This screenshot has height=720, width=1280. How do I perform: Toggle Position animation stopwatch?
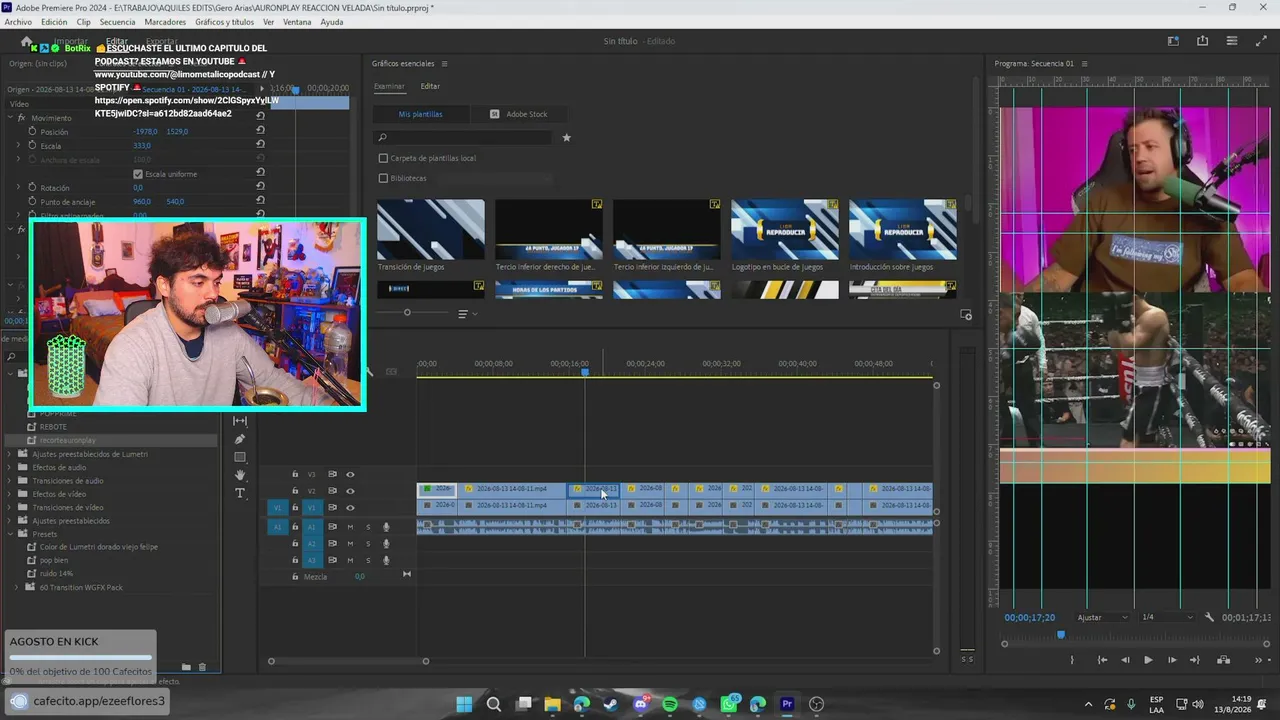click(32, 131)
